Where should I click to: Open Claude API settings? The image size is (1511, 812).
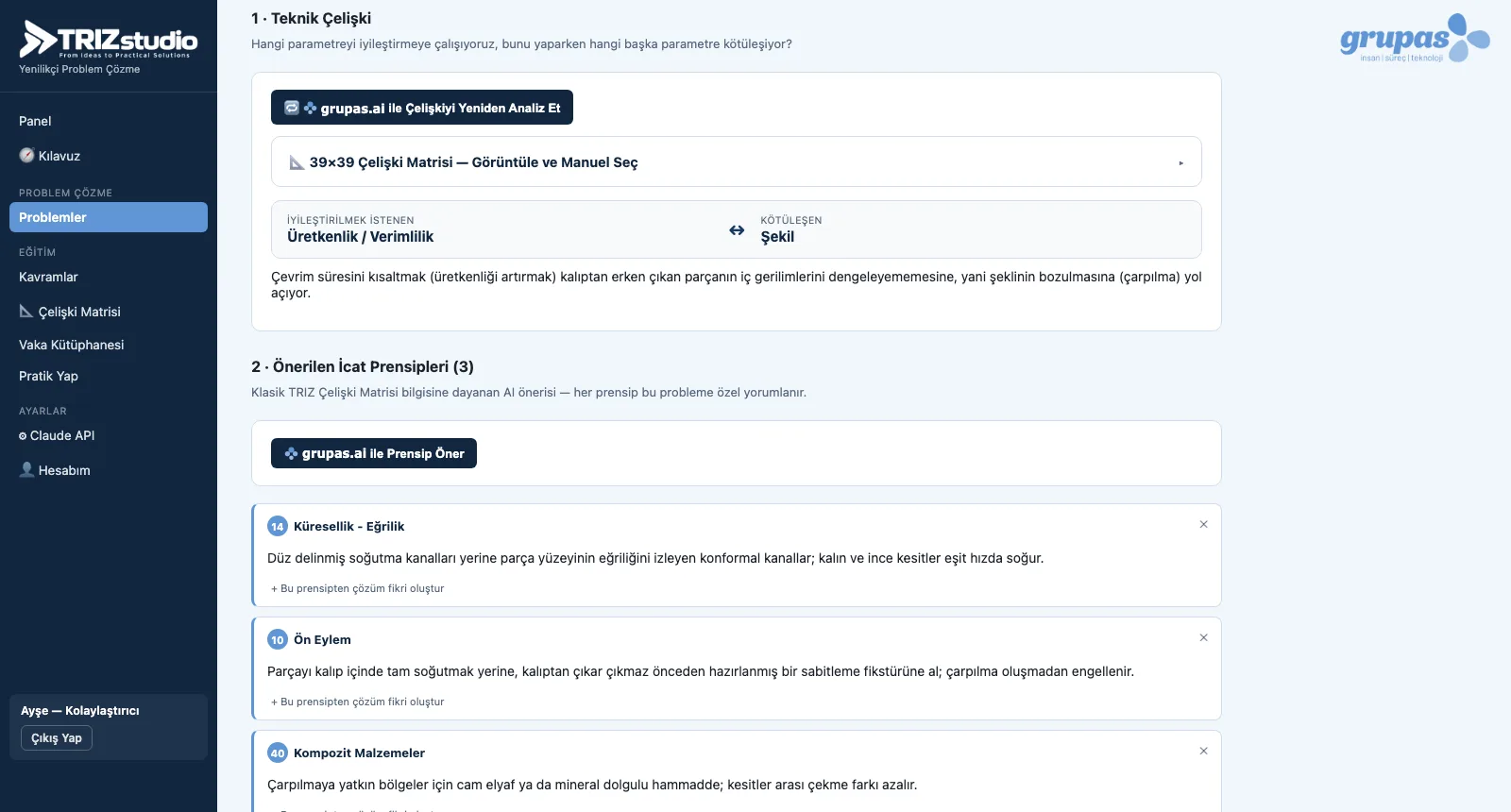click(62, 435)
